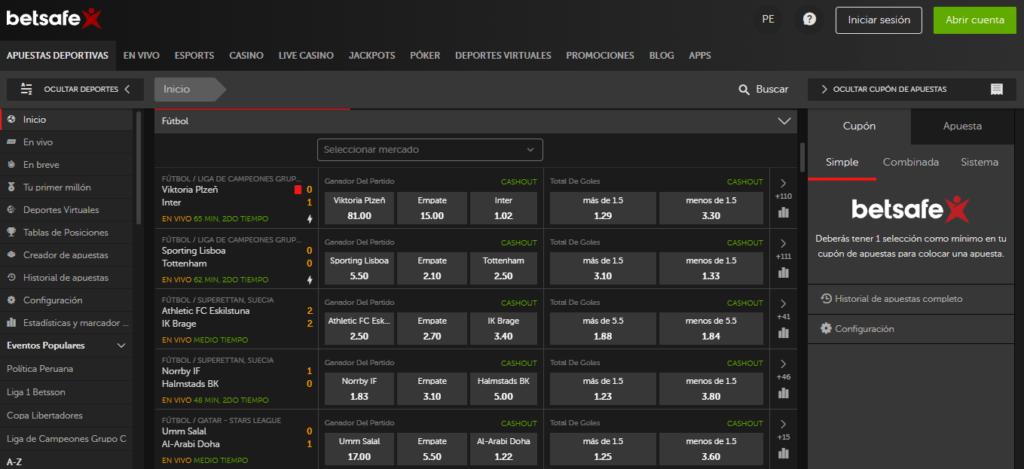Image resolution: width=1024 pixels, height=469 pixels.
Task: Bet Empate 2.70 in Eskilstuna match
Action: pyautogui.click(x=431, y=329)
